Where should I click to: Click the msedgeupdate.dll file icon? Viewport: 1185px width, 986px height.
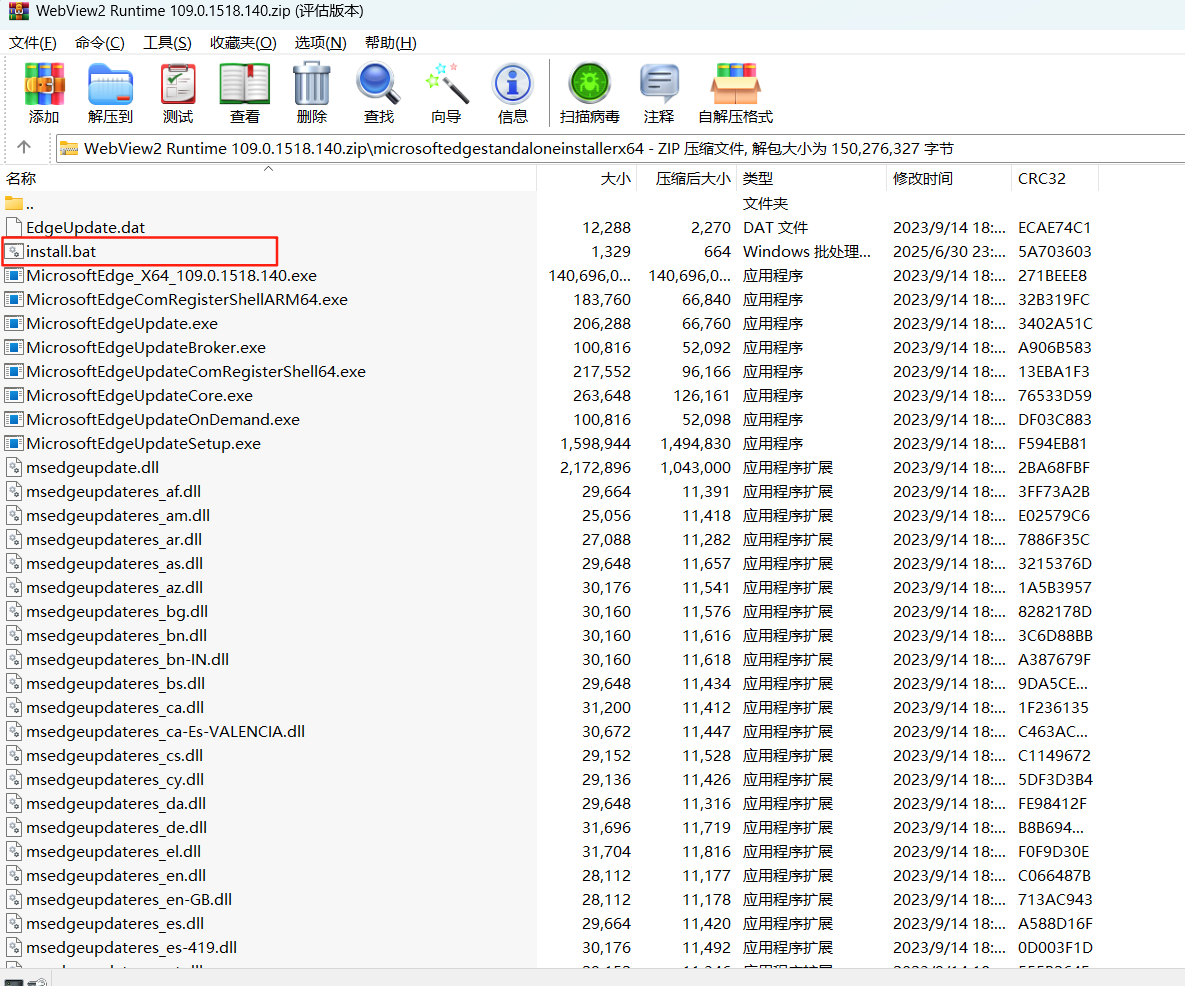[x=14, y=467]
